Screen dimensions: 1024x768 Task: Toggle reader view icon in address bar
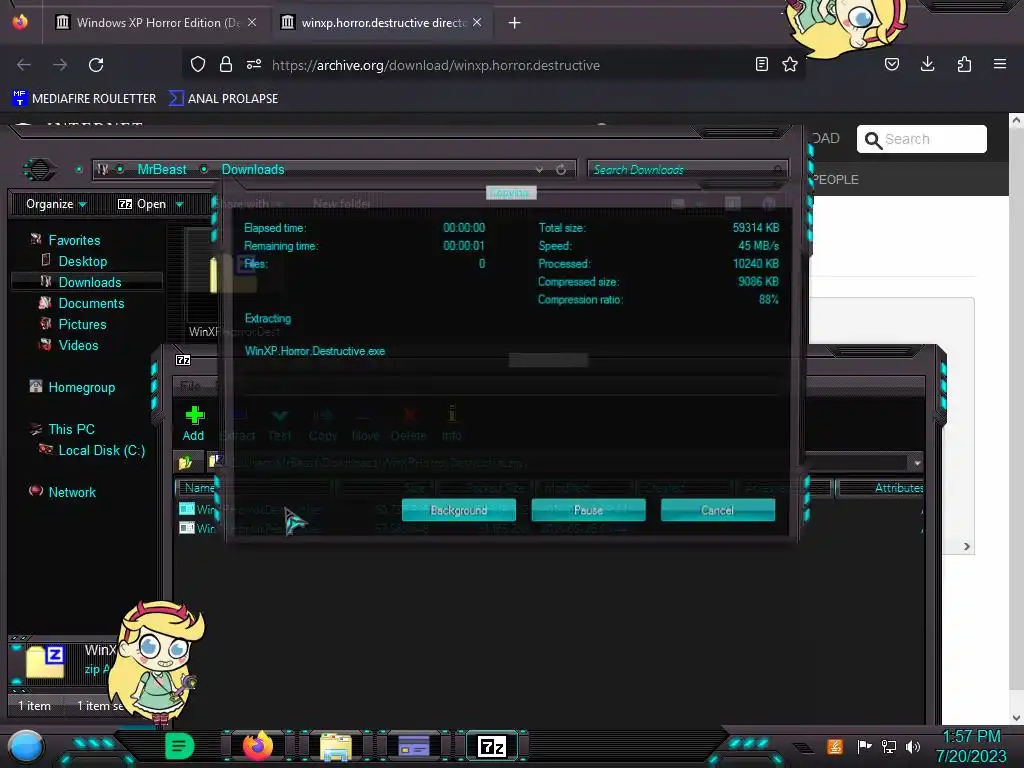click(761, 64)
